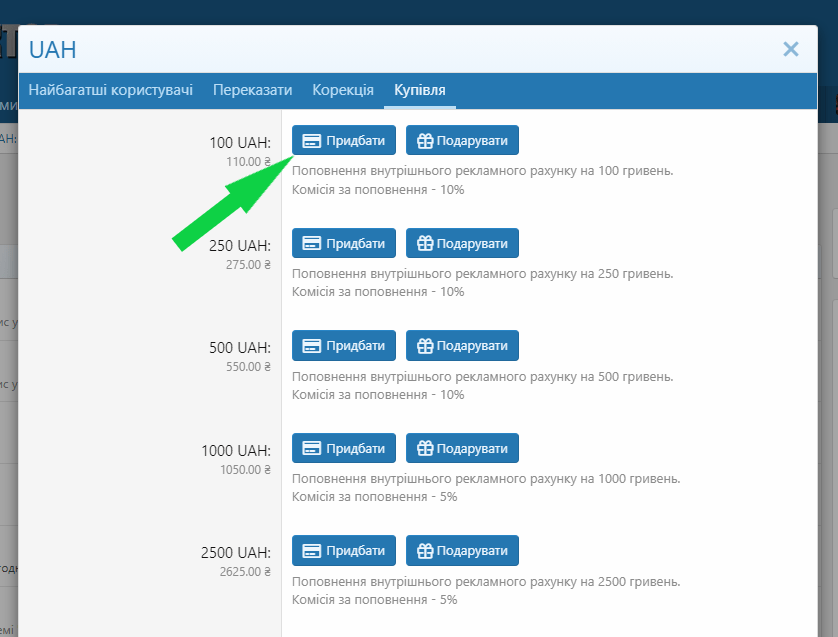838x637 pixels.
Task: Click the credit card icon for 500 UAH
Action: click(311, 346)
